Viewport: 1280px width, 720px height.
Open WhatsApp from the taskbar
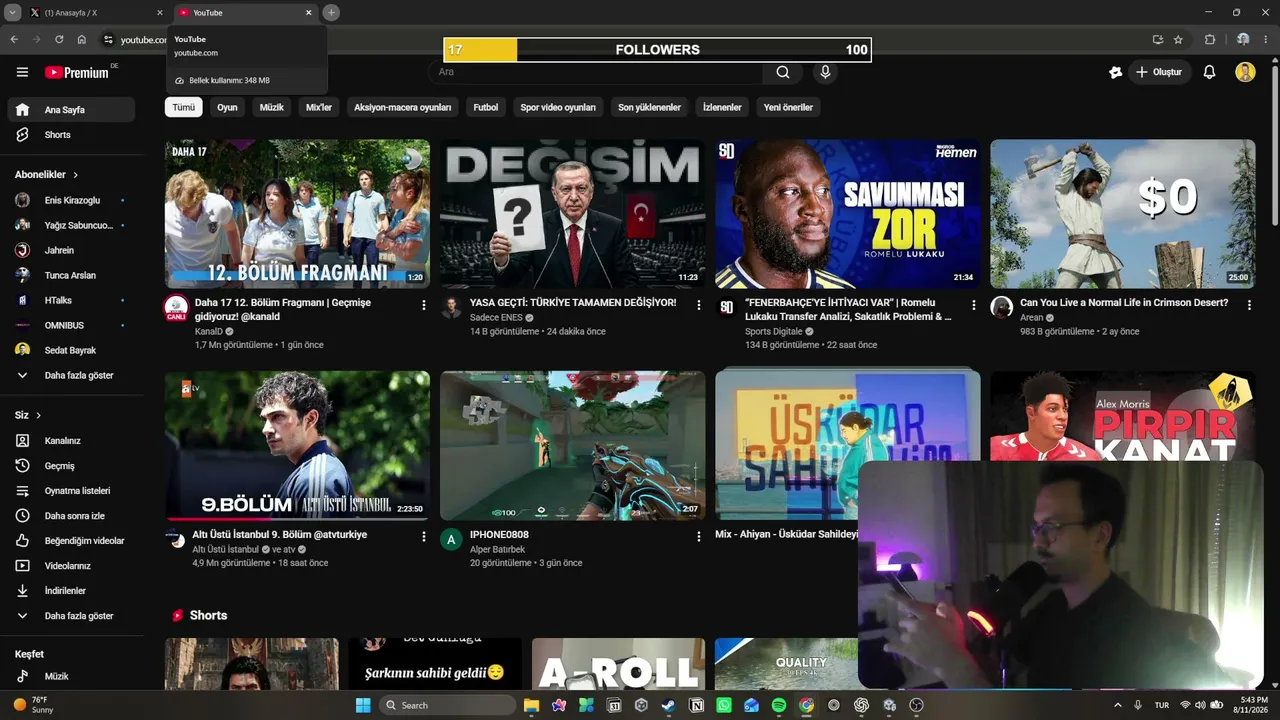724,705
